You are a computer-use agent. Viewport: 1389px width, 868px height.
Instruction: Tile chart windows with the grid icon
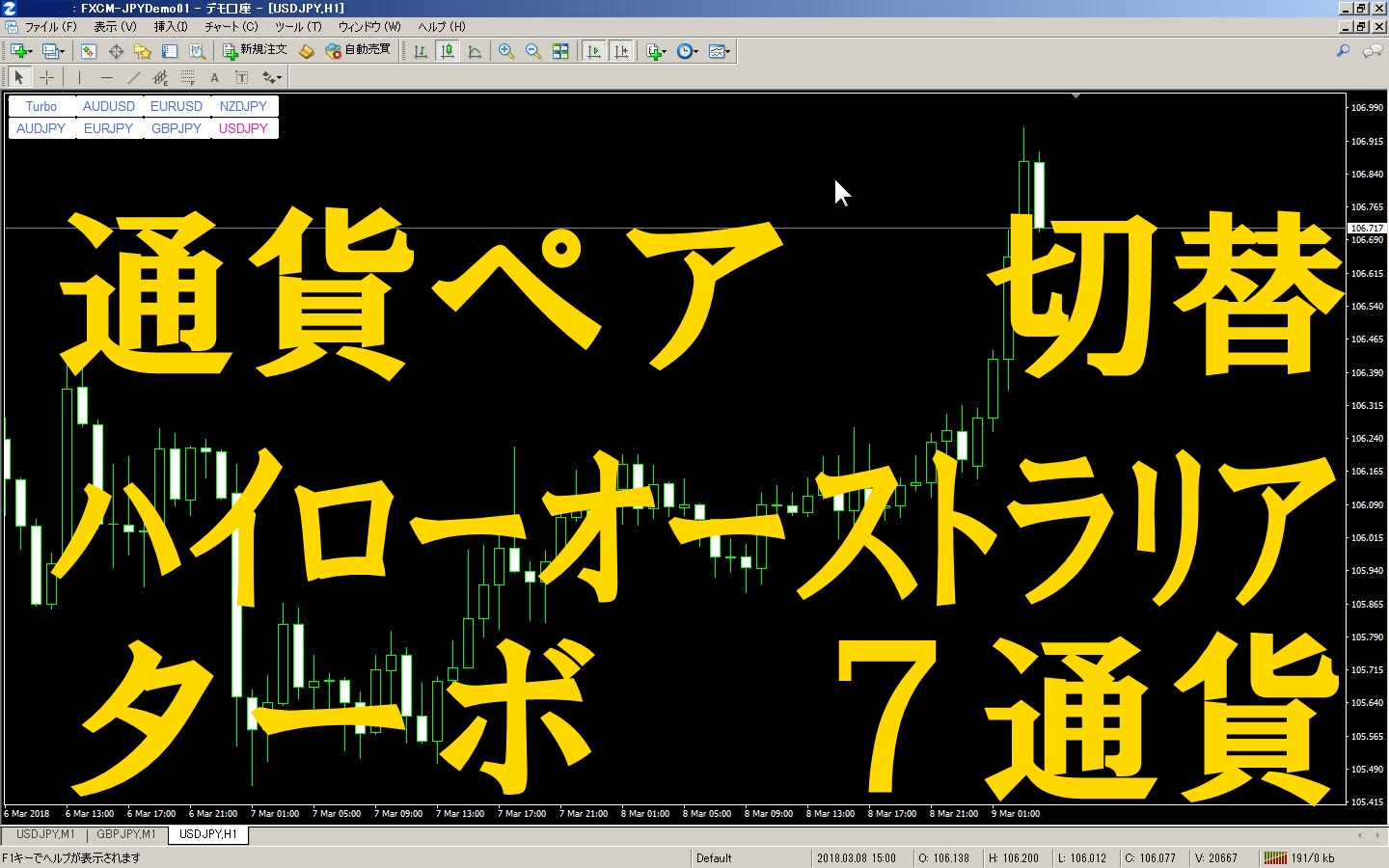tap(560, 51)
